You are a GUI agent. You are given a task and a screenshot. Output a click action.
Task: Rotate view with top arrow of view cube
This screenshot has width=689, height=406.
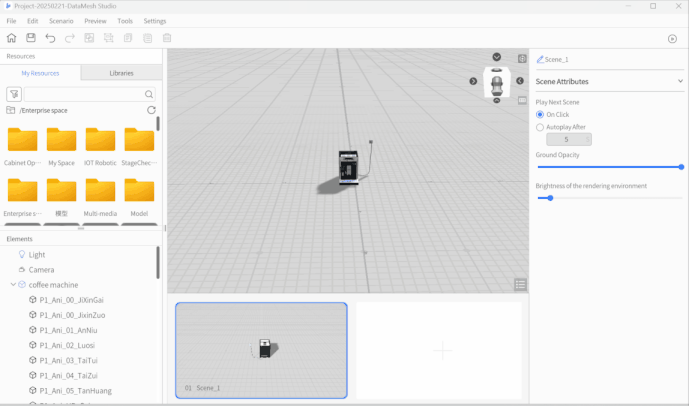[497, 57]
